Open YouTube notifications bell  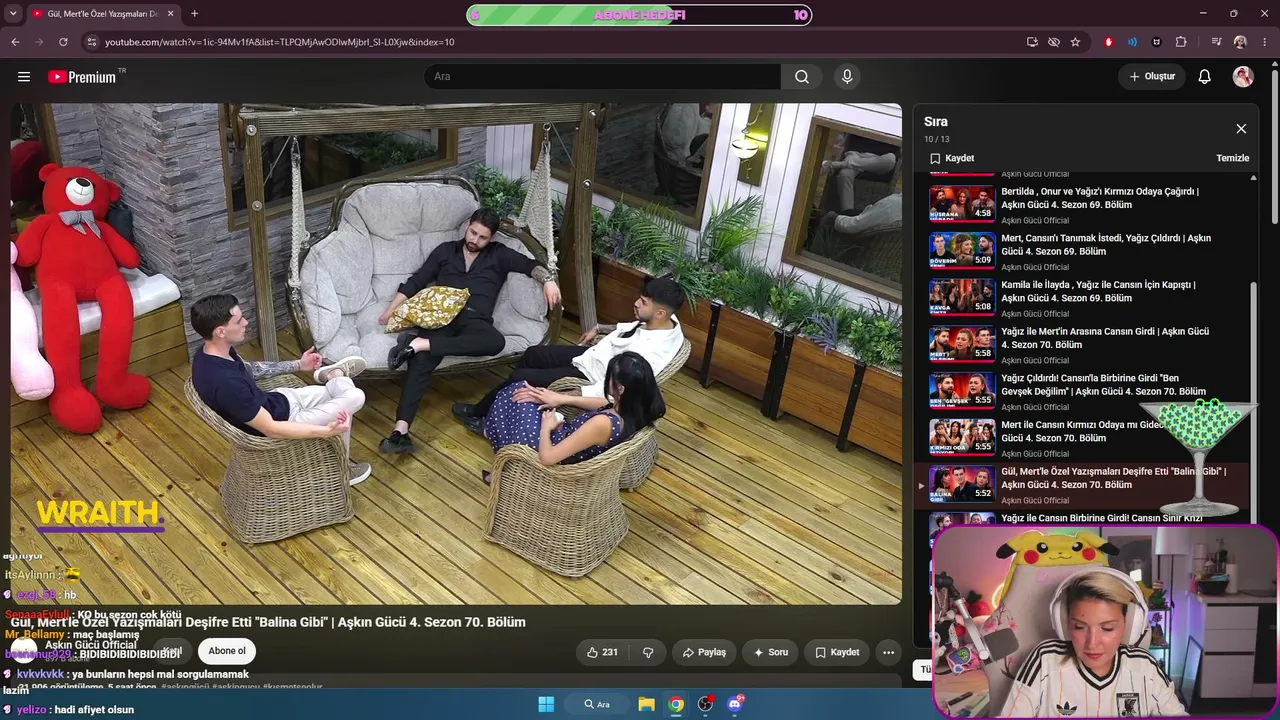(1205, 77)
